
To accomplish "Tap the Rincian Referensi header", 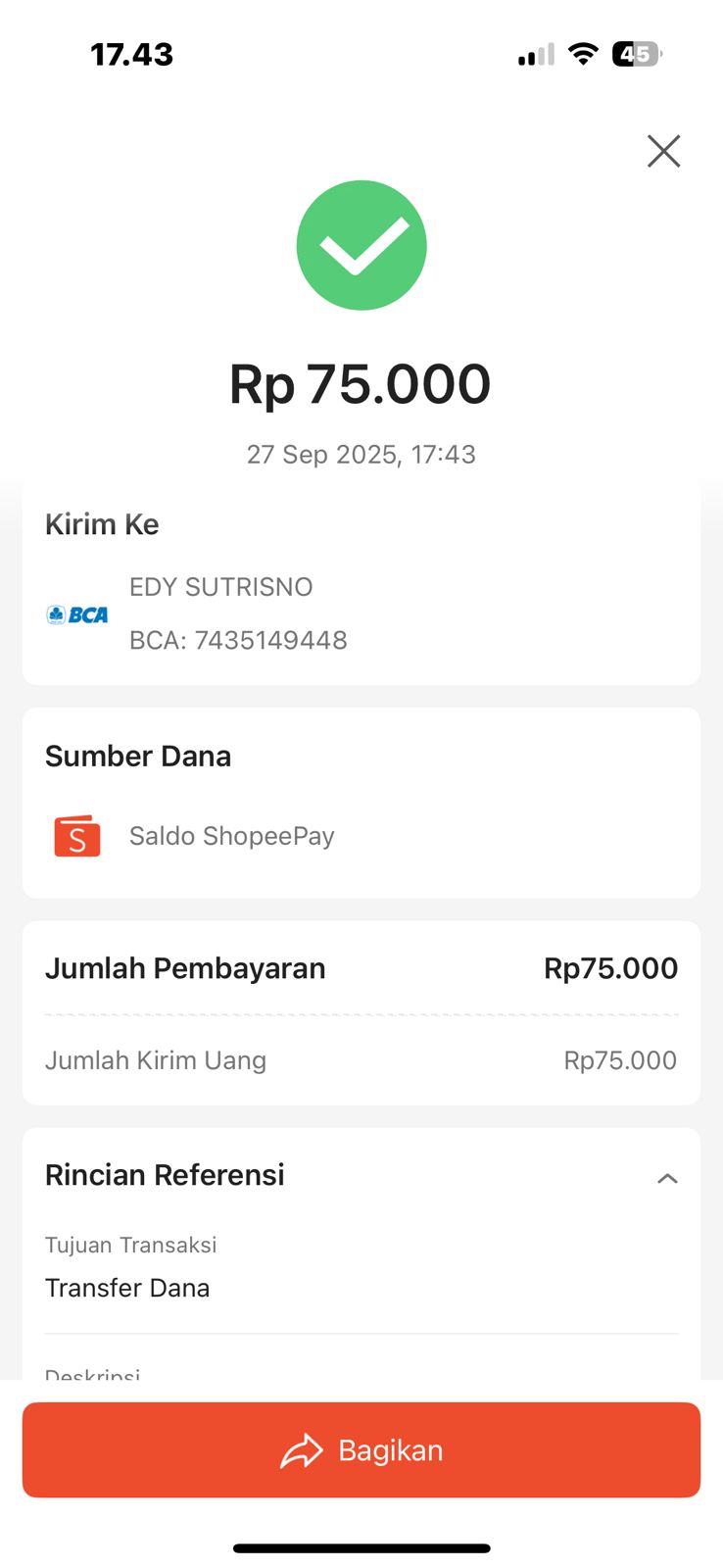I will point(165,1175).
